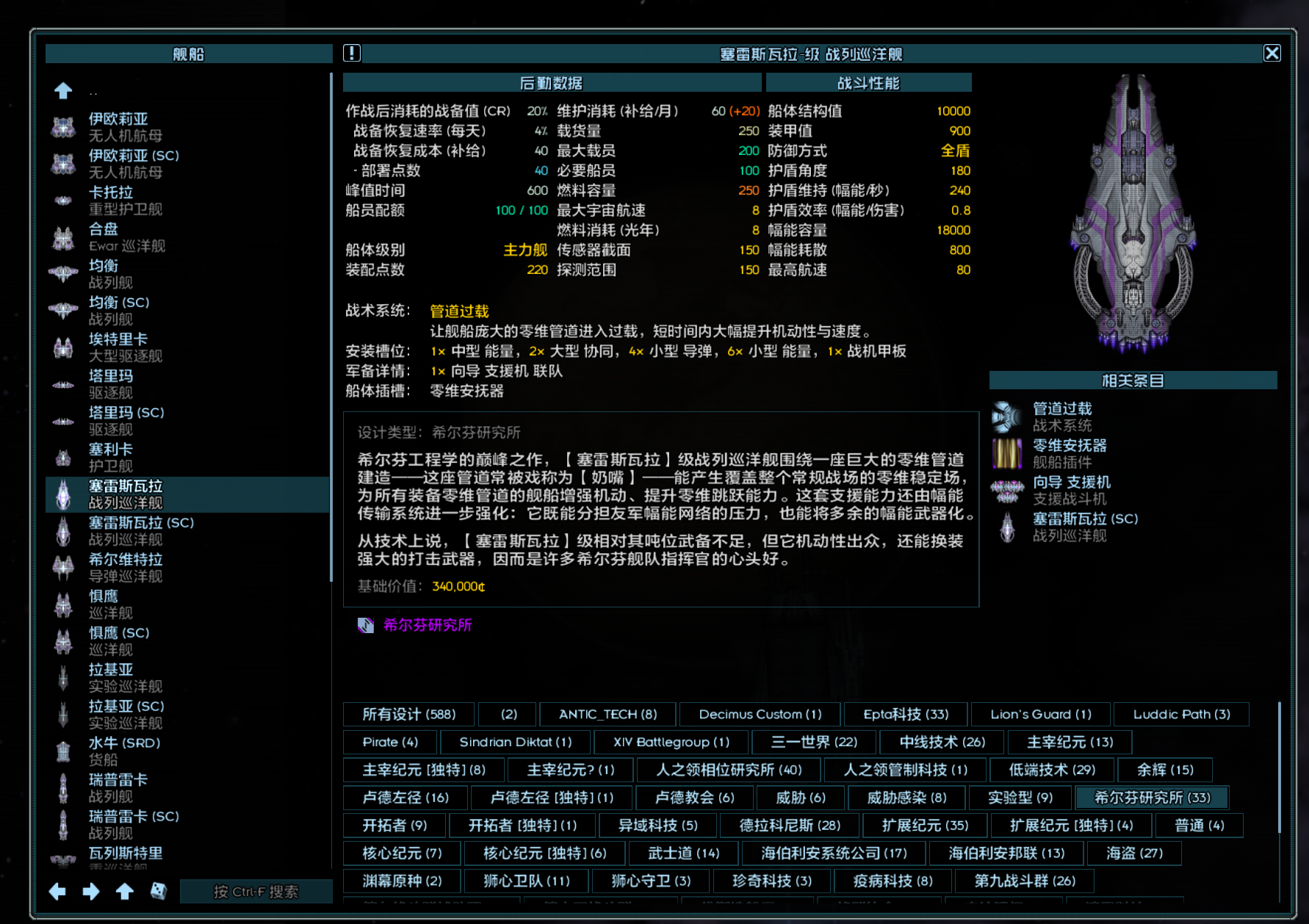
Task: Click the 管道过载 tactical system name
Action: coord(459,311)
